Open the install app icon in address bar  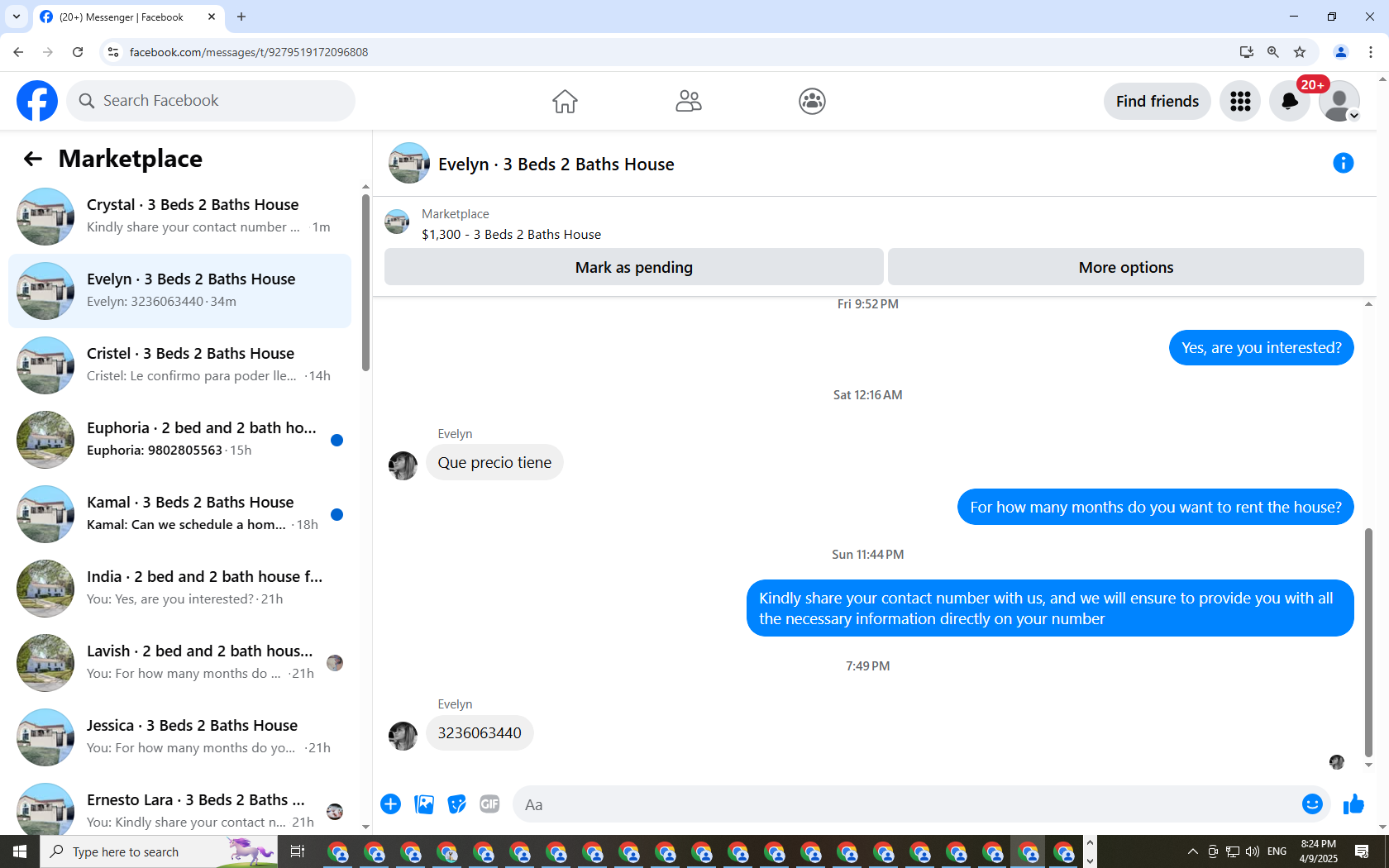[x=1247, y=52]
